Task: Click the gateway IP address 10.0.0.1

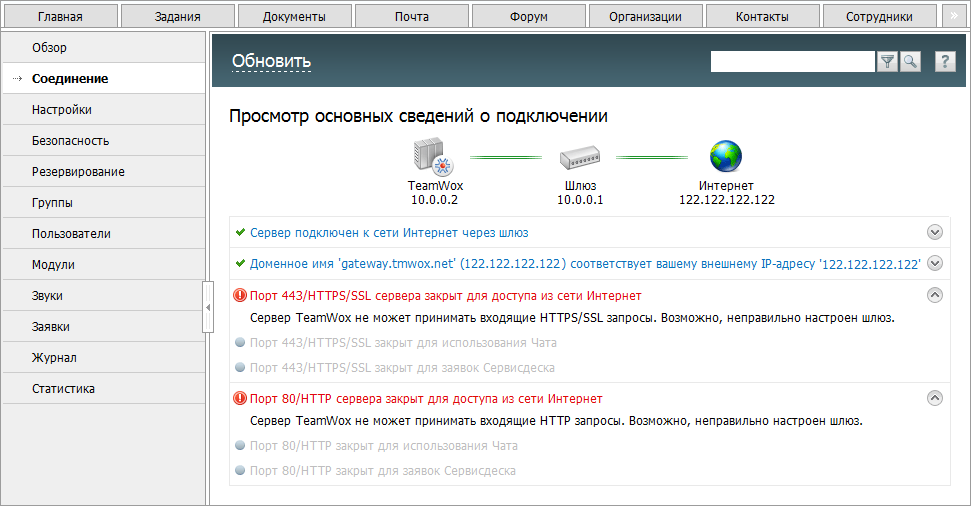Action: click(580, 199)
